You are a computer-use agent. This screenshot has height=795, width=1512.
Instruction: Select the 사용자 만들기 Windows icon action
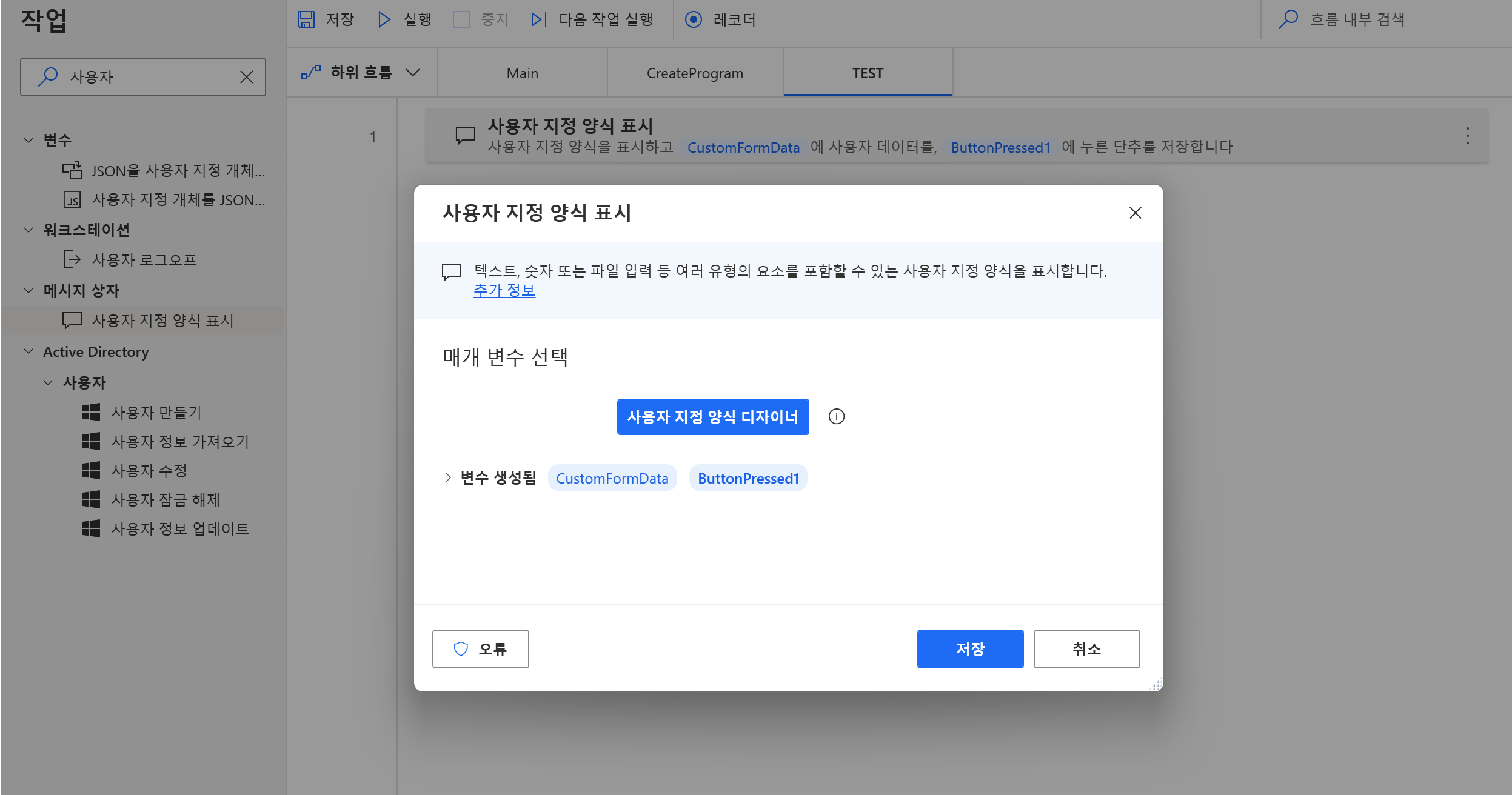tap(91, 413)
